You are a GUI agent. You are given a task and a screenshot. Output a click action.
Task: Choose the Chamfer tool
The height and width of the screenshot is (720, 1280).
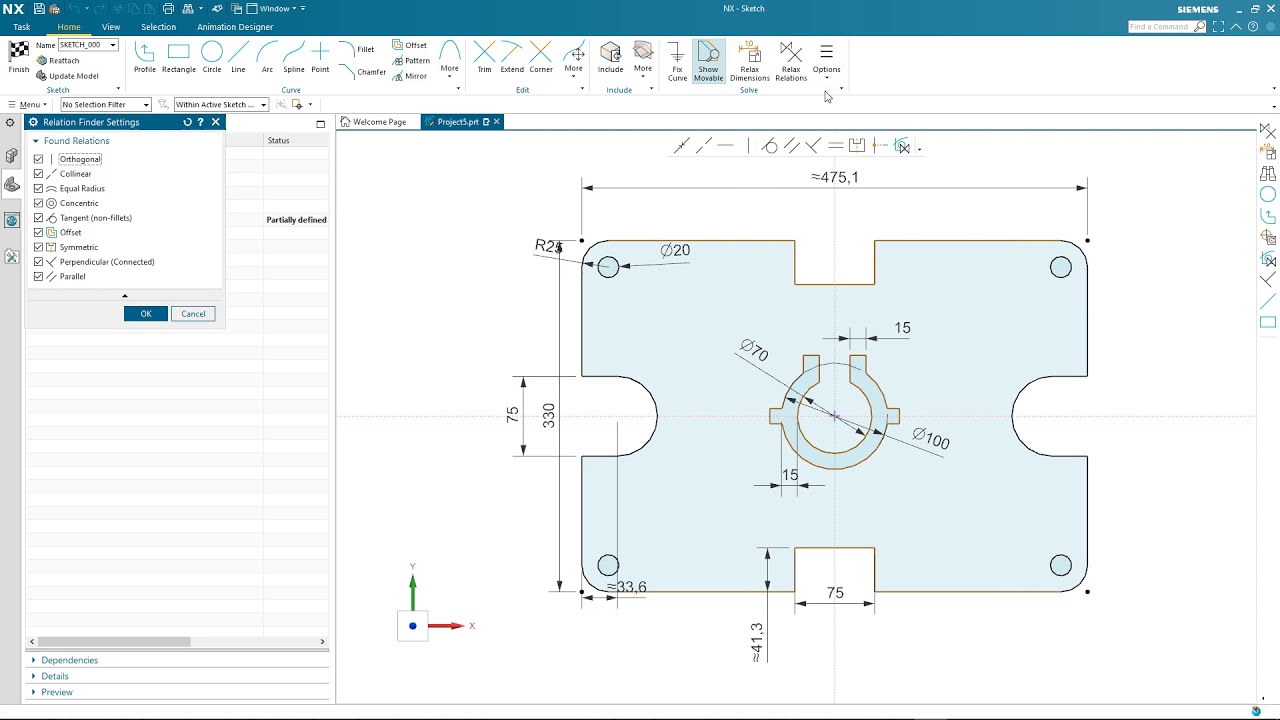362,72
